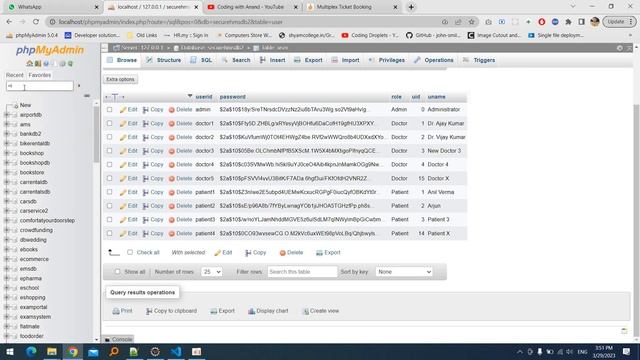The width and height of the screenshot is (640, 360).
Task: Tick the checkbox for admin row
Action: 109,110
